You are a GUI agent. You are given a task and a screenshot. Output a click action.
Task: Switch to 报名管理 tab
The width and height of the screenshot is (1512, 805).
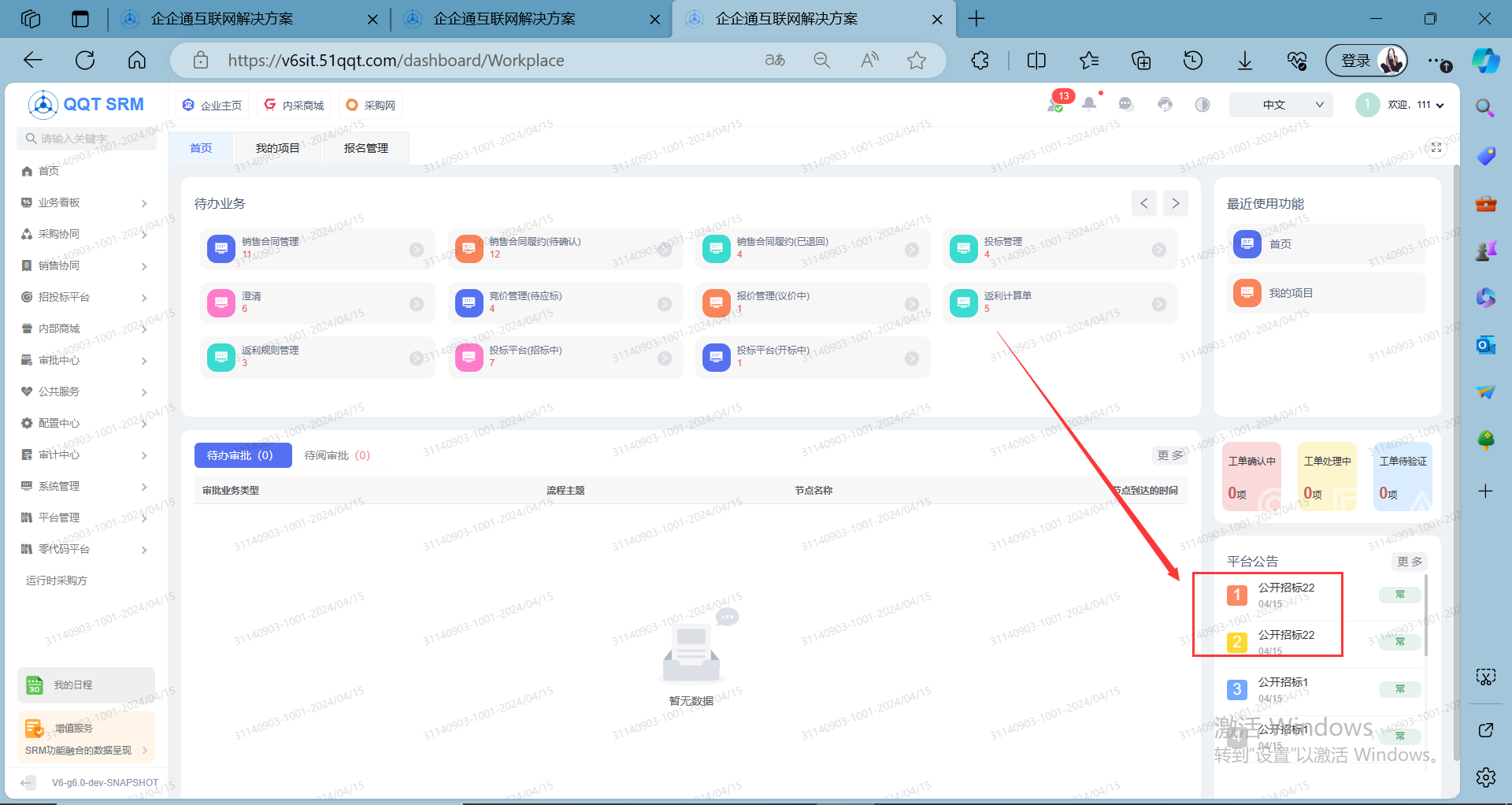tap(366, 148)
